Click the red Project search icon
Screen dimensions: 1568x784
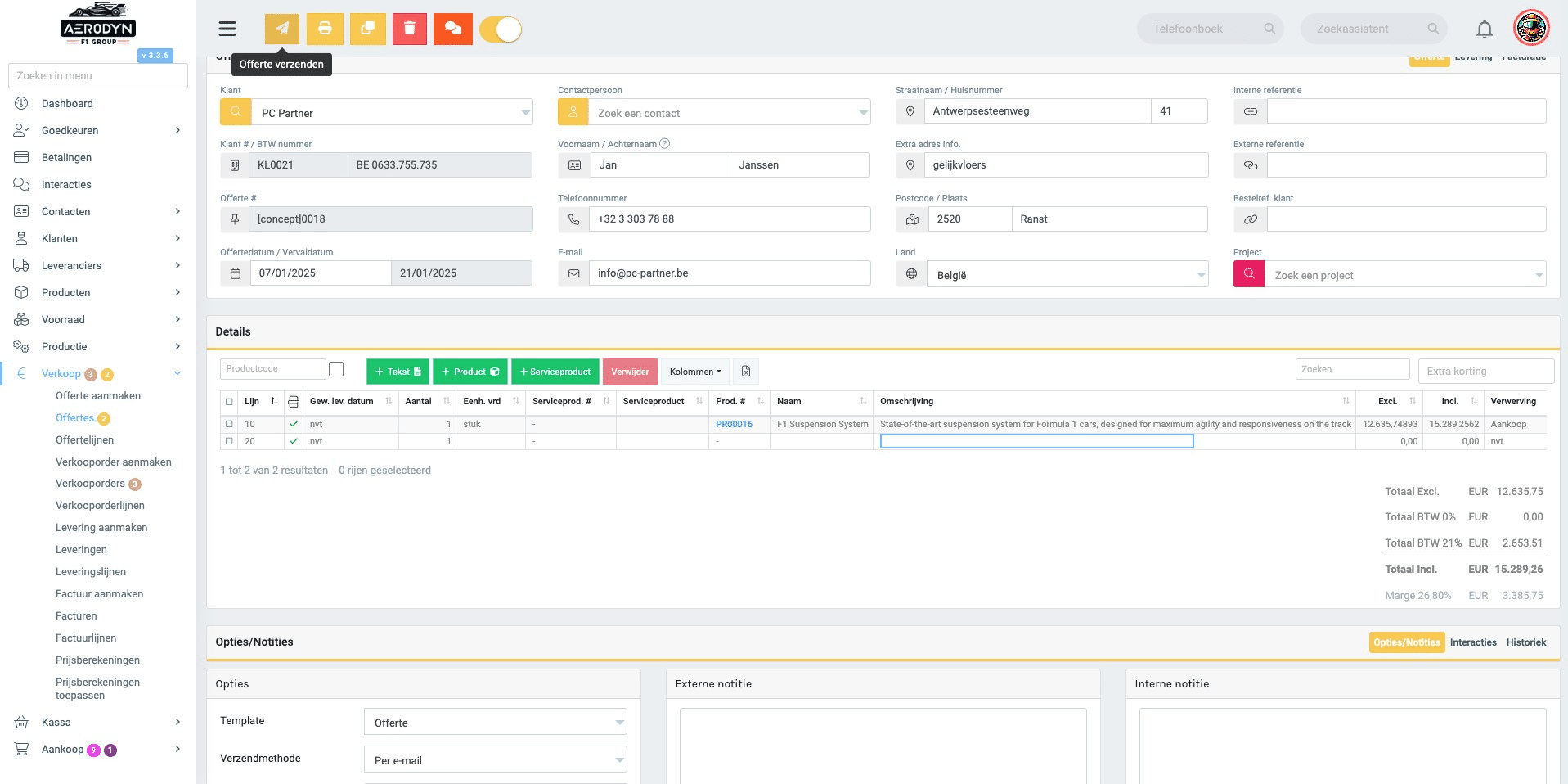1249,274
